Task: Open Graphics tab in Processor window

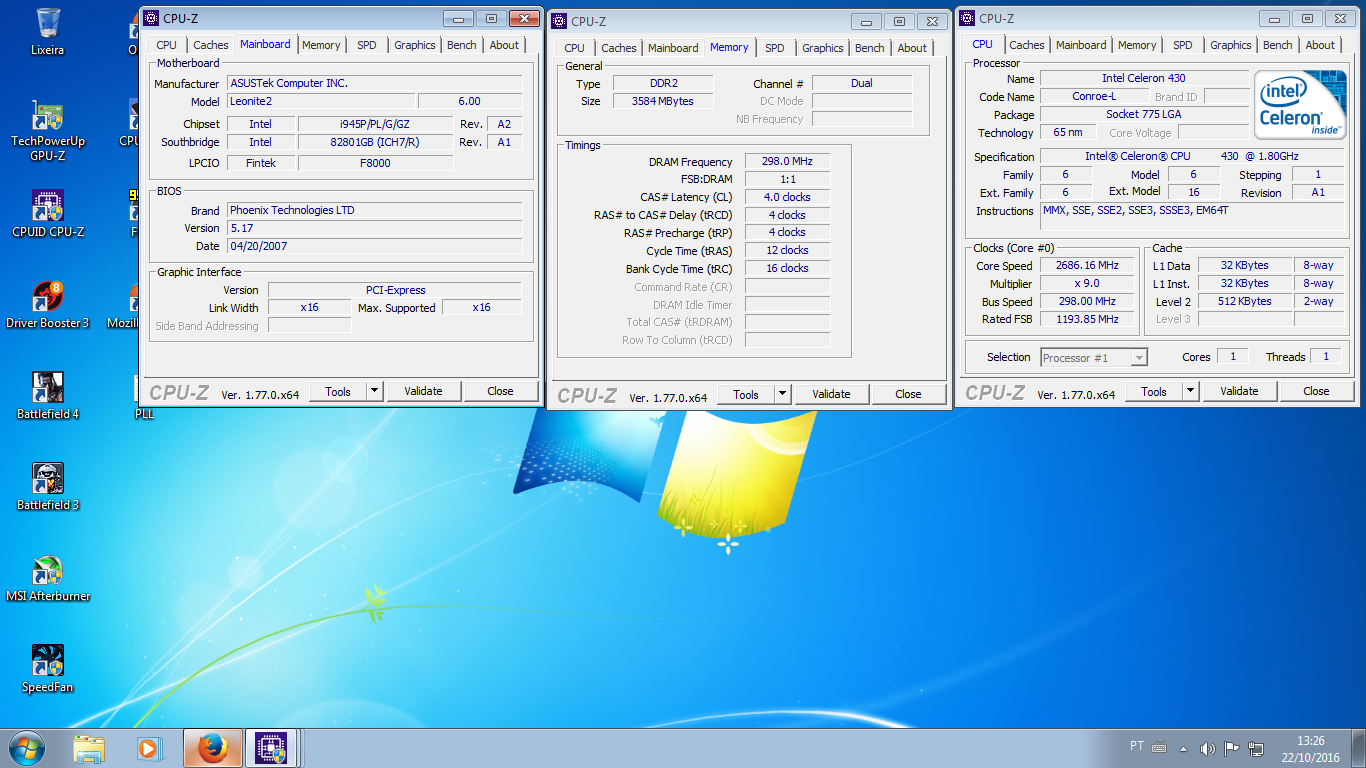Action: [1230, 45]
